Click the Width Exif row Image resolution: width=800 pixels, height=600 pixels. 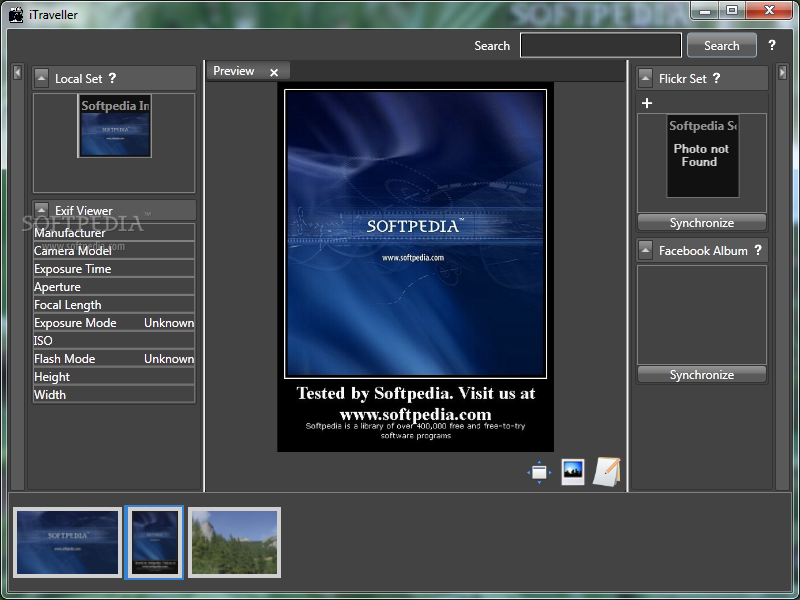coord(114,394)
